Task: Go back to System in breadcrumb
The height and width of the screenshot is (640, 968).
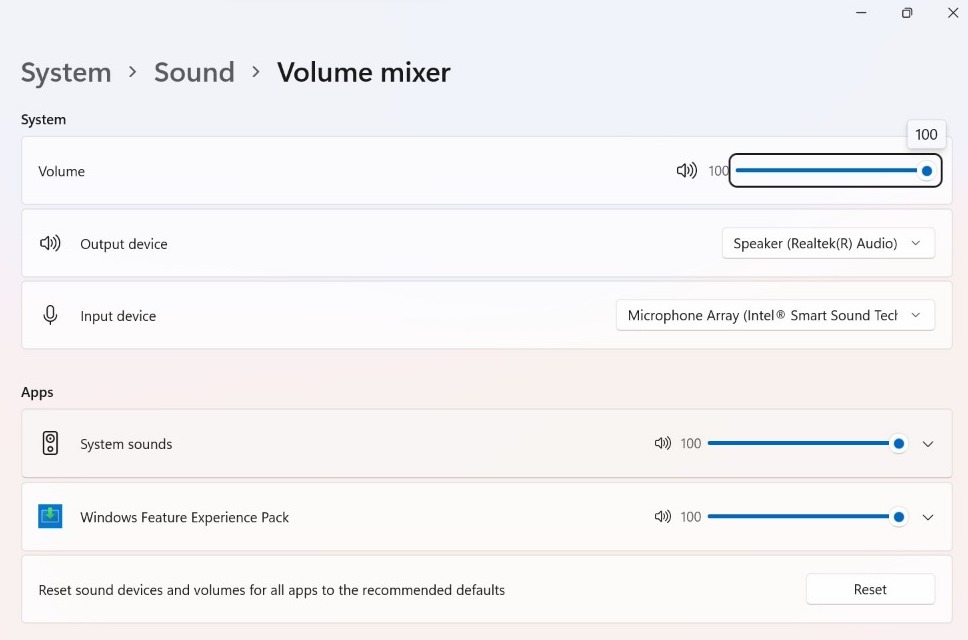Action: [66, 73]
